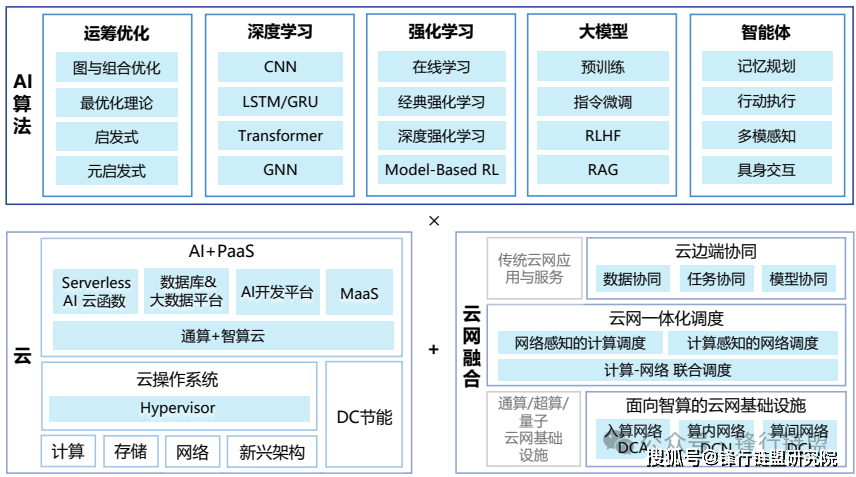The image size is (856, 477).
Task: Click the Transformer box
Action: (x=279, y=136)
